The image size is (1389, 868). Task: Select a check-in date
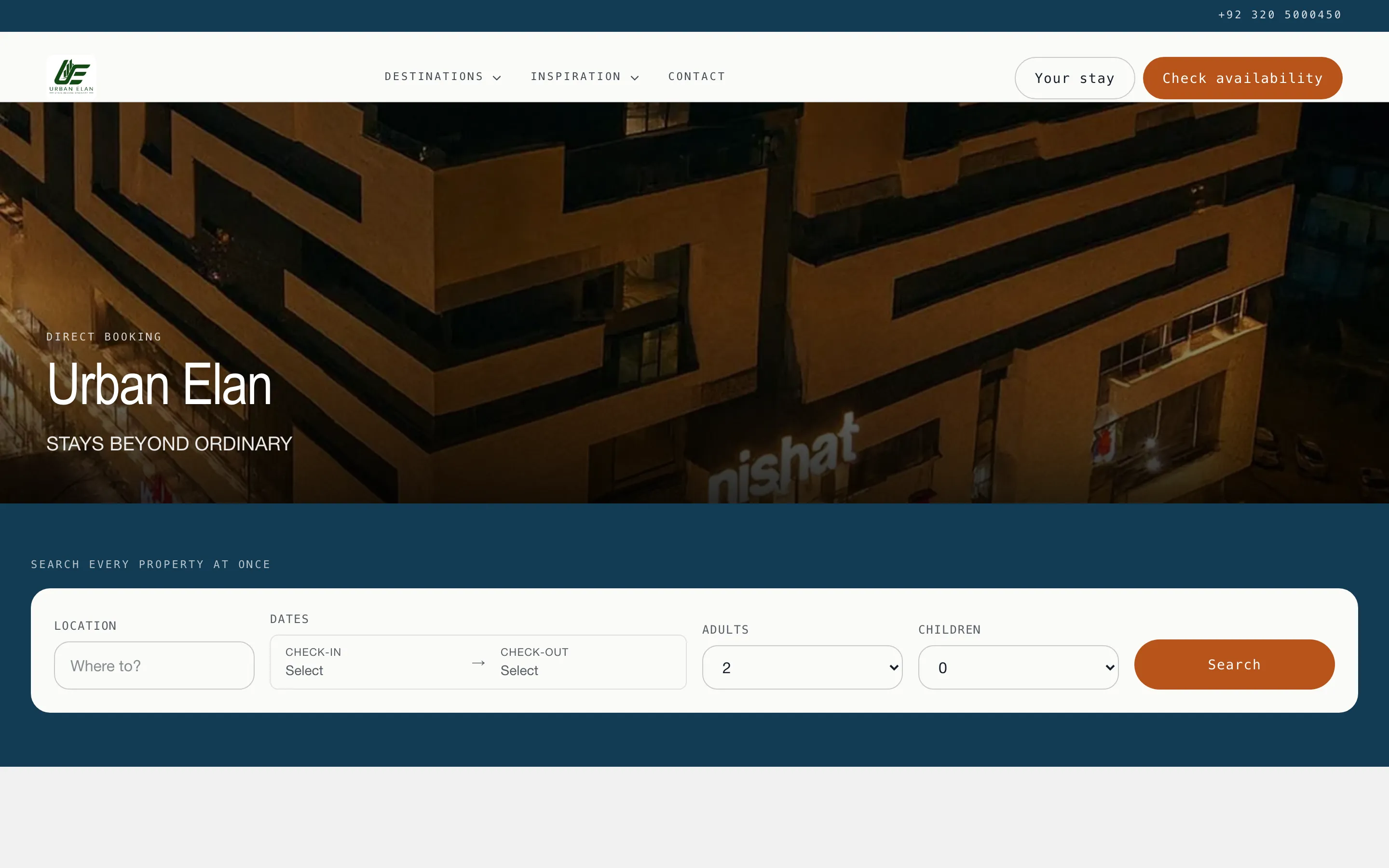370,662
